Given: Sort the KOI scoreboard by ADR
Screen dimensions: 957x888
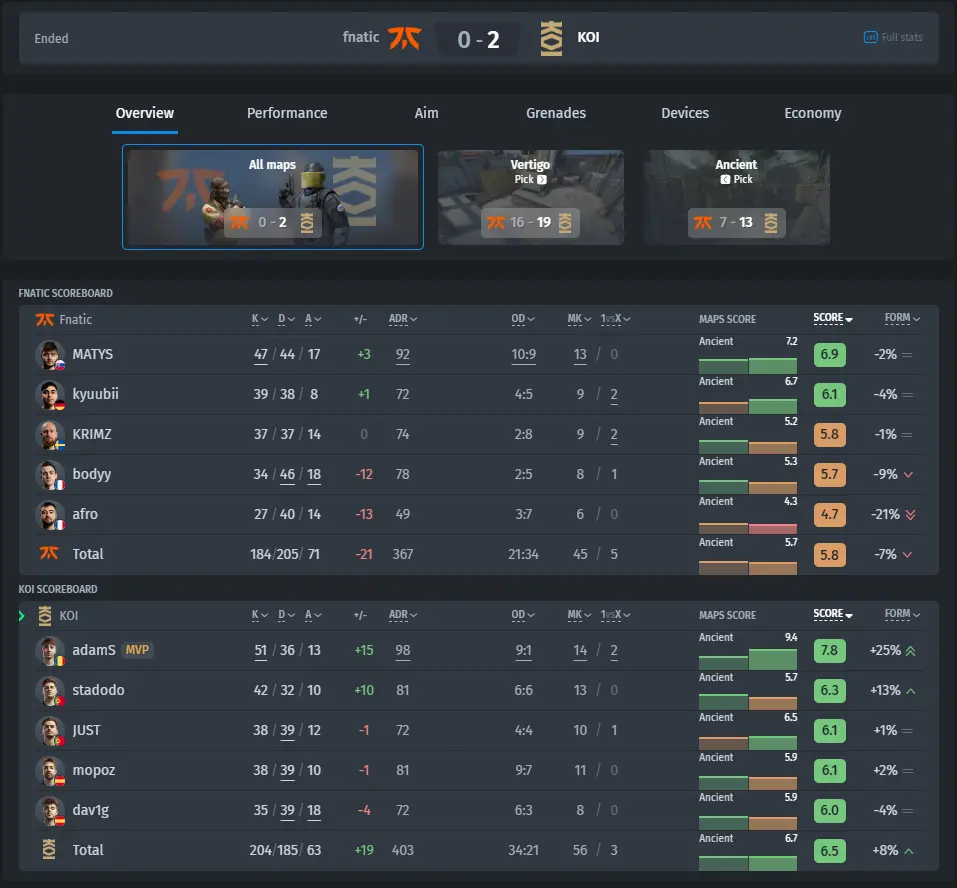Looking at the screenshot, I should (x=403, y=615).
